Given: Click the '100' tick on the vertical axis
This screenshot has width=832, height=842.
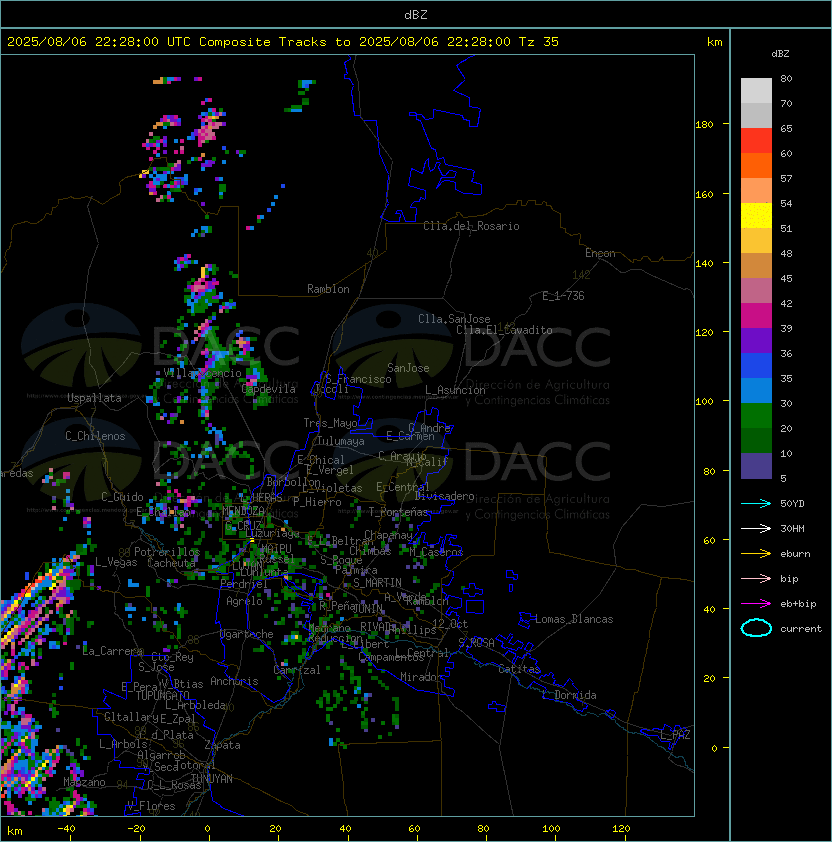Looking at the screenshot, I should pyautogui.click(x=704, y=402).
